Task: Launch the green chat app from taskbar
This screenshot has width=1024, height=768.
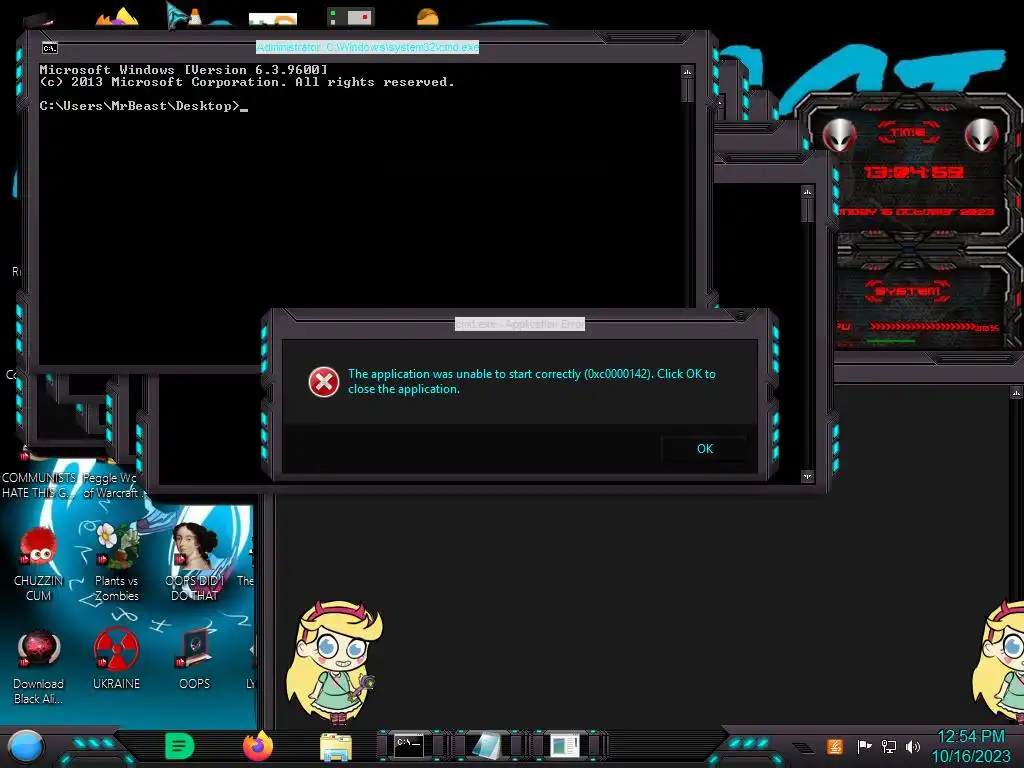Action: pyautogui.click(x=180, y=746)
